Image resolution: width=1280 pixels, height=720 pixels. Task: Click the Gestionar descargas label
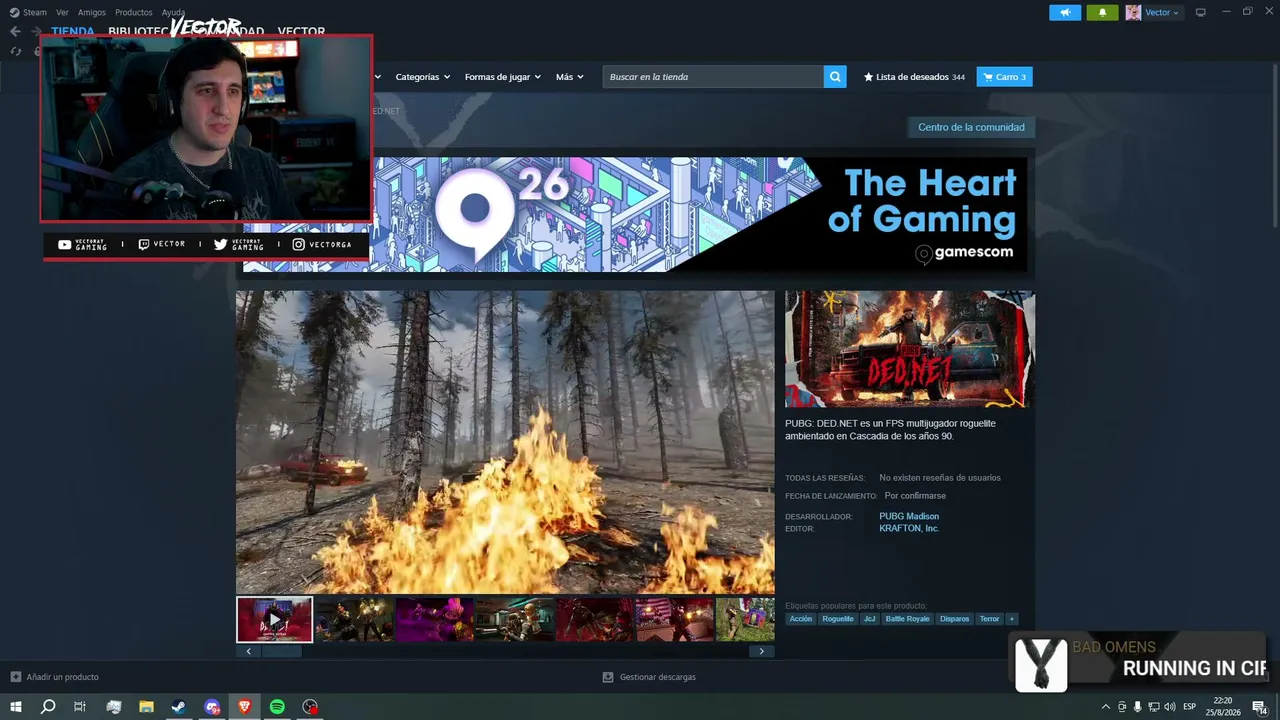click(658, 677)
